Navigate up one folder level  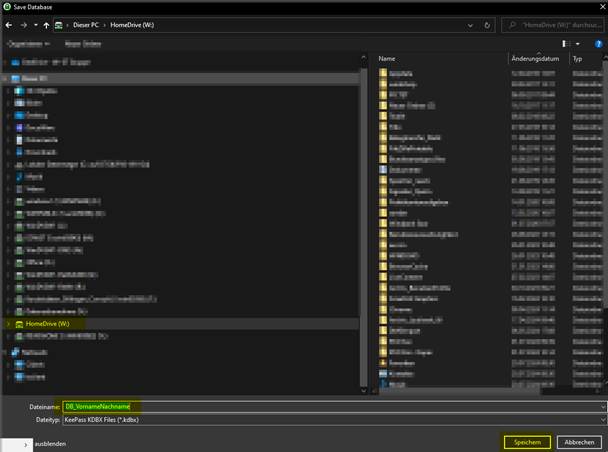click(47, 25)
